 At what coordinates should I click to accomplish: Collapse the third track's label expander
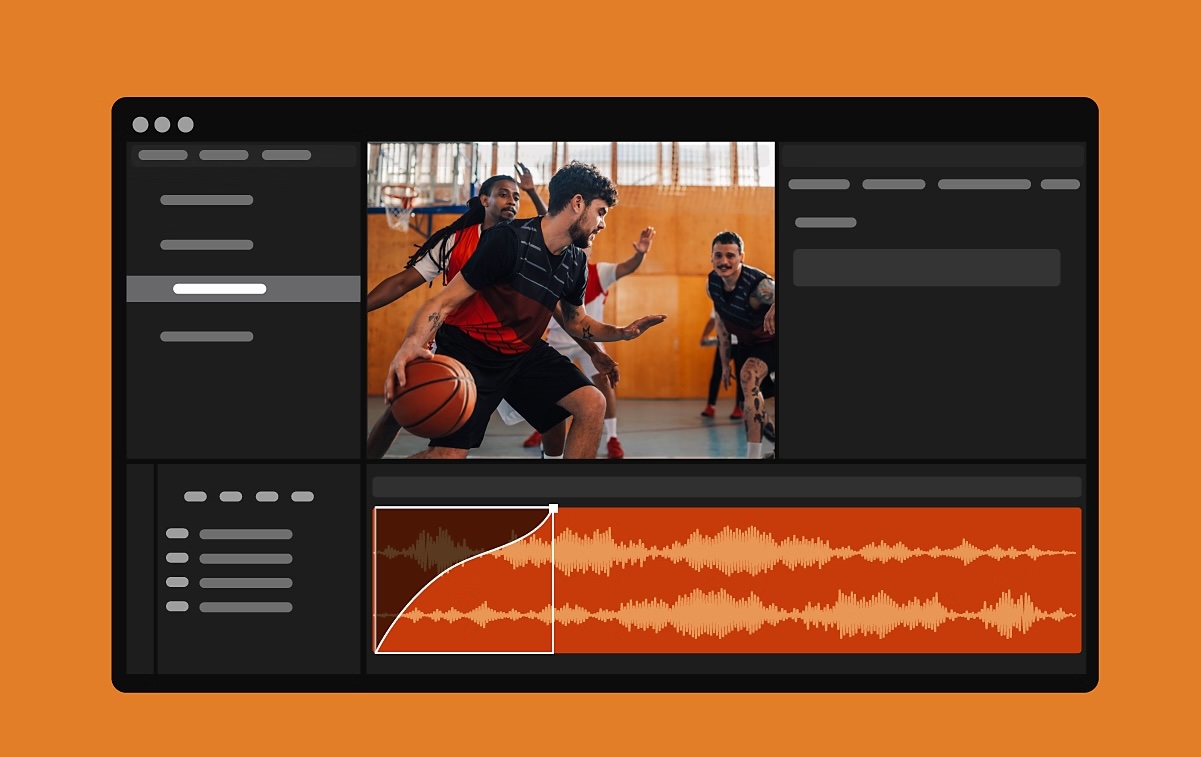pyautogui.click(x=177, y=582)
